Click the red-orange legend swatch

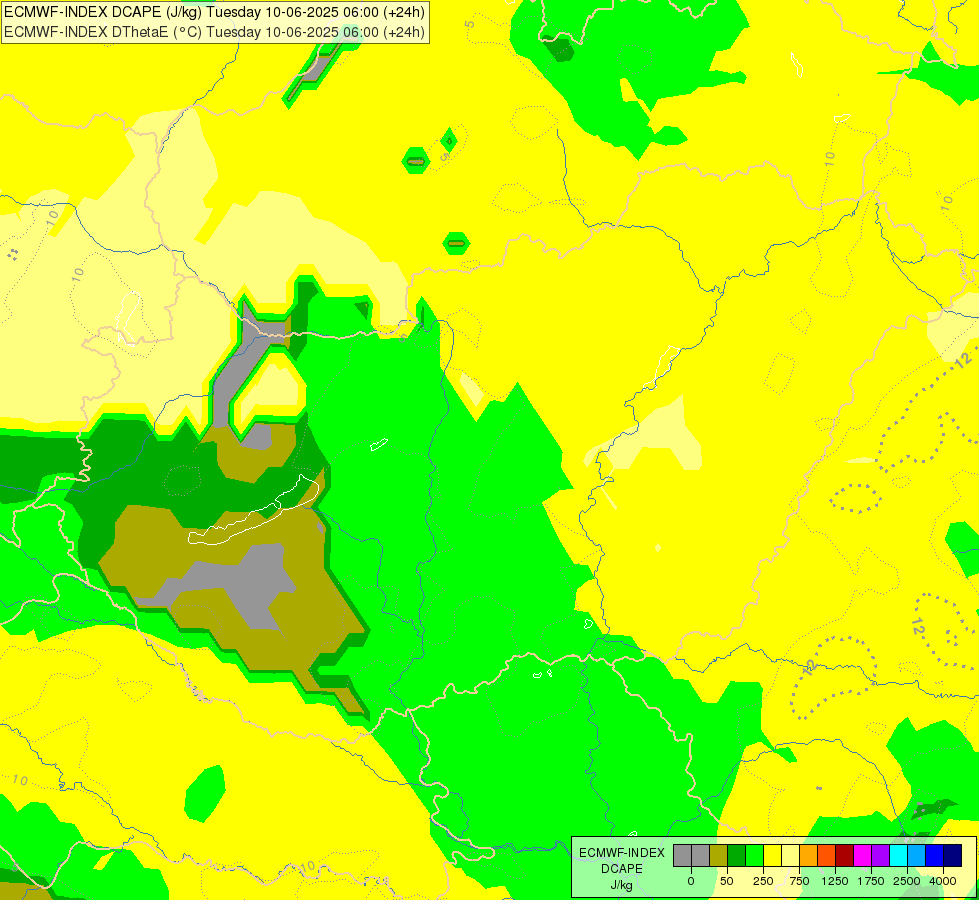click(x=827, y=855)
